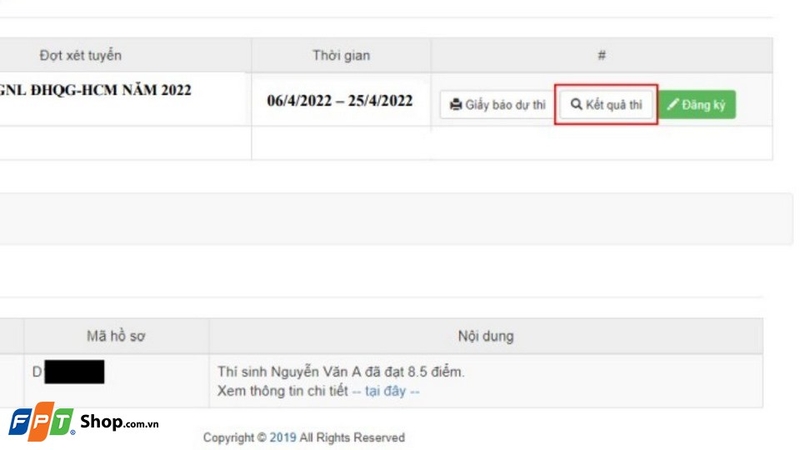Select the Thời gian column header
Screen dimensions: 800x450
pos(341,55)
